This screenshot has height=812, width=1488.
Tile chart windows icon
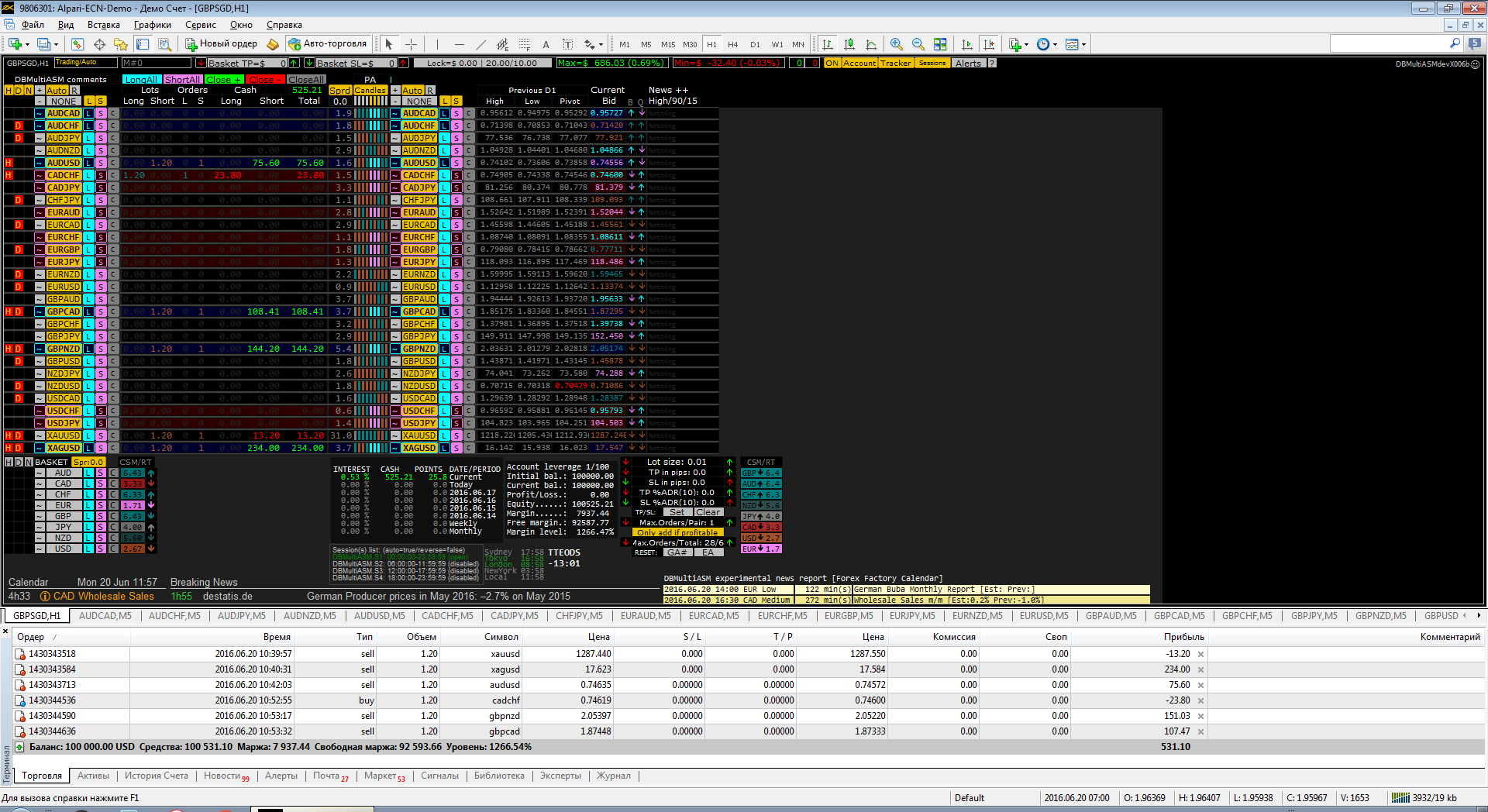pos(940,44)
